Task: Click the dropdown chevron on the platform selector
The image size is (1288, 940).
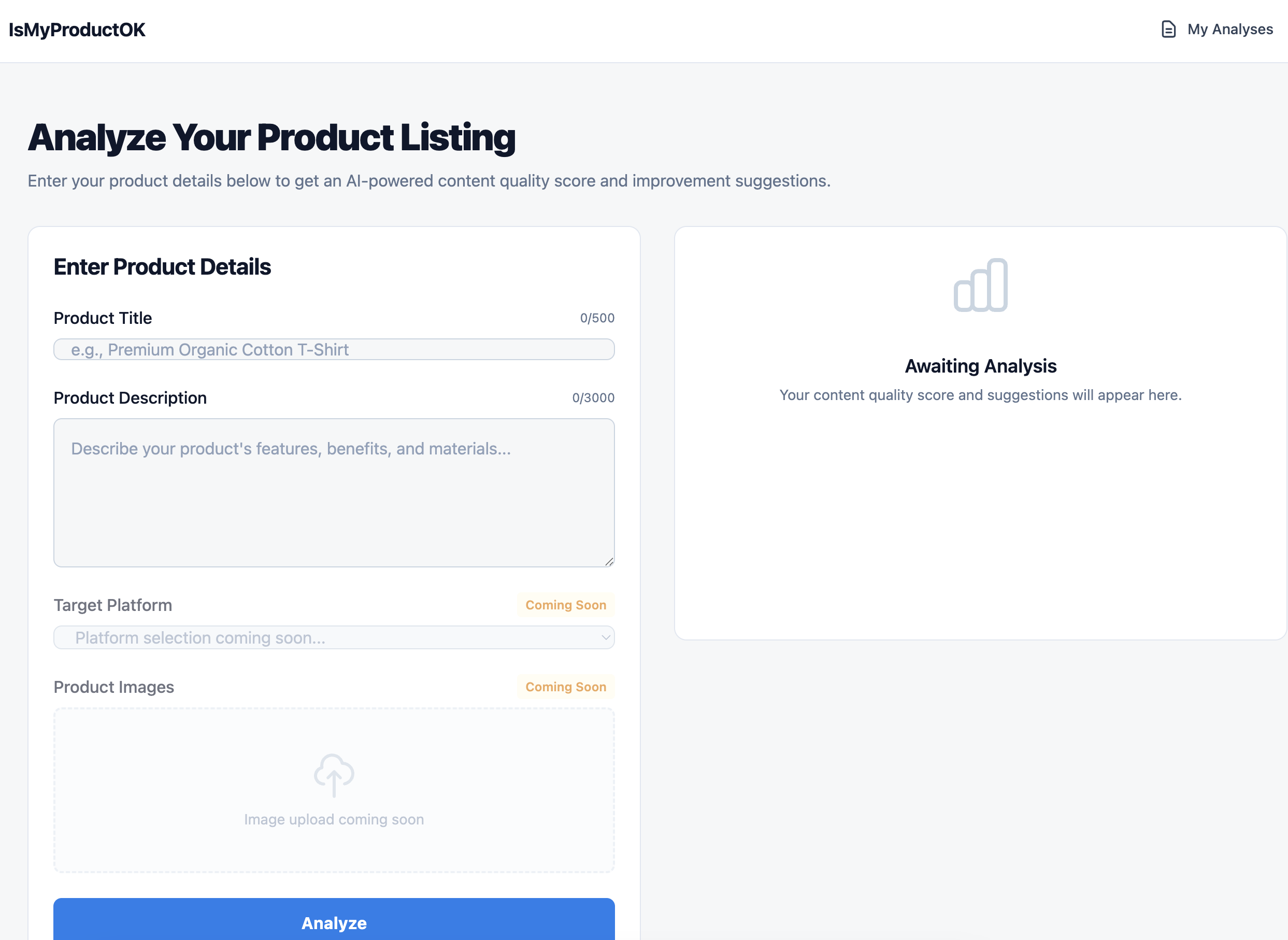Action: 605,638
